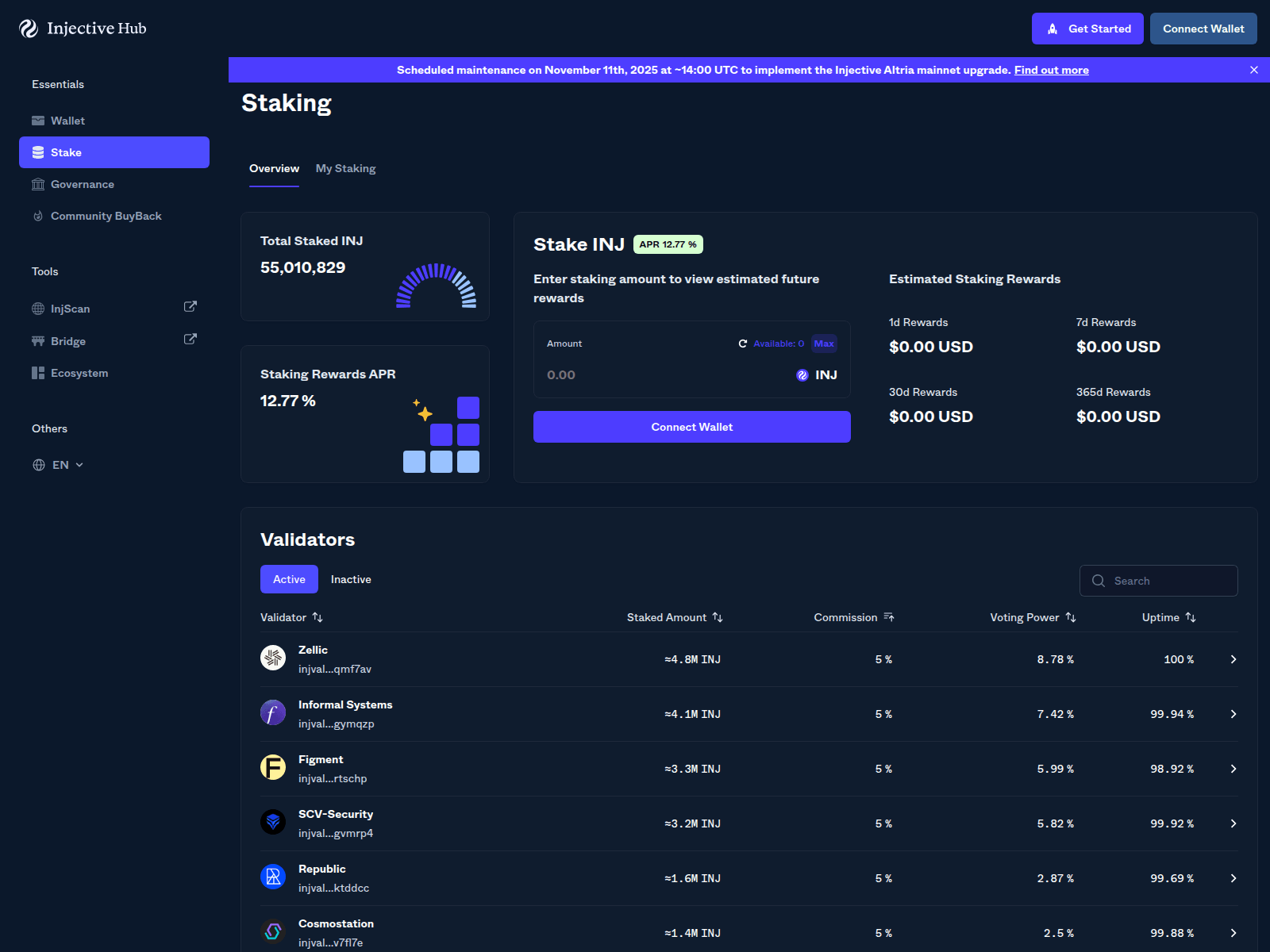This screenshot has height=952, width=1270.
Task: Click the Get Started button
Action: pos(1087,29)
